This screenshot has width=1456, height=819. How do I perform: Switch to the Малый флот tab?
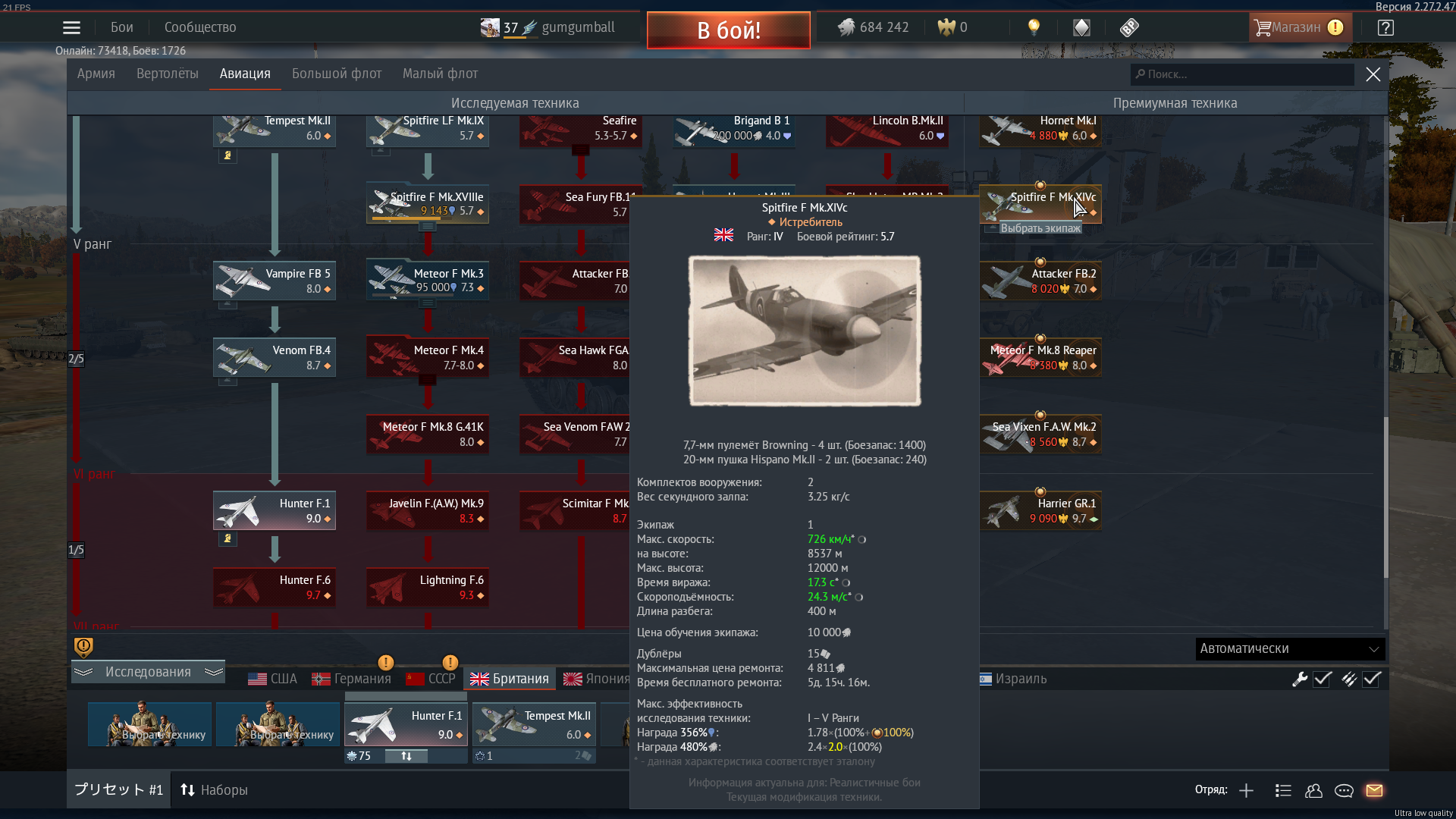tap(440, 74)
